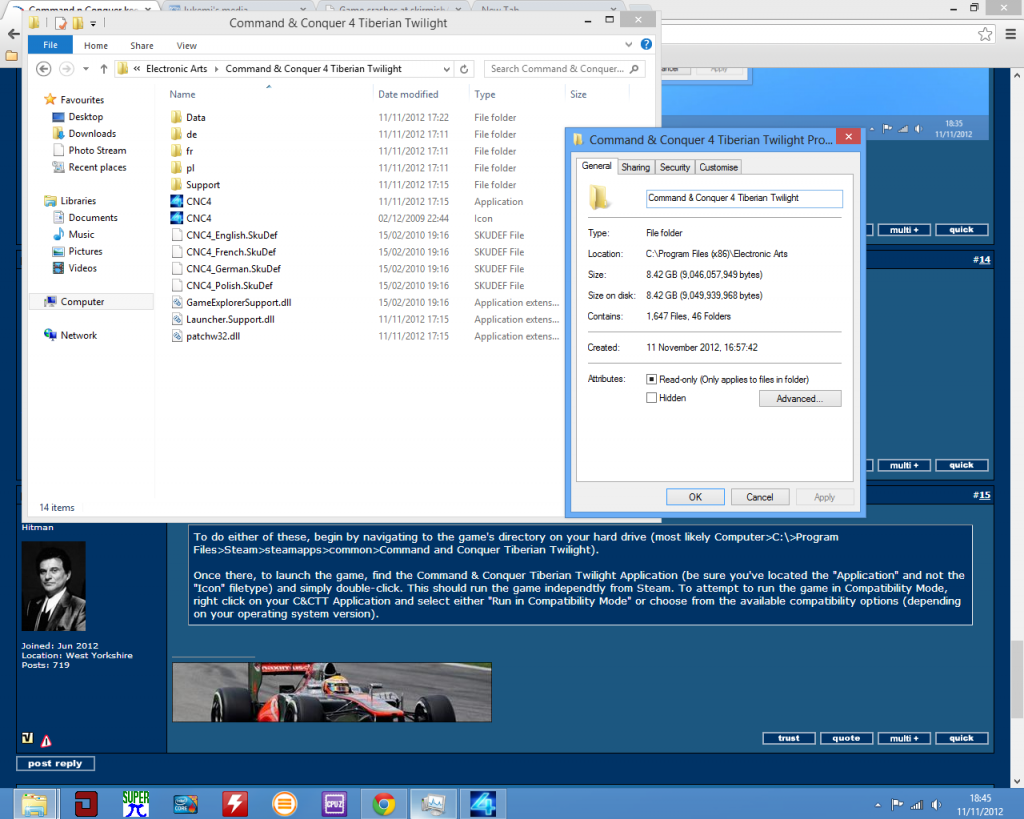
Task: Click Properties icon in quick access toolbar
Action: pyautogui.click(x=61, y=24)
